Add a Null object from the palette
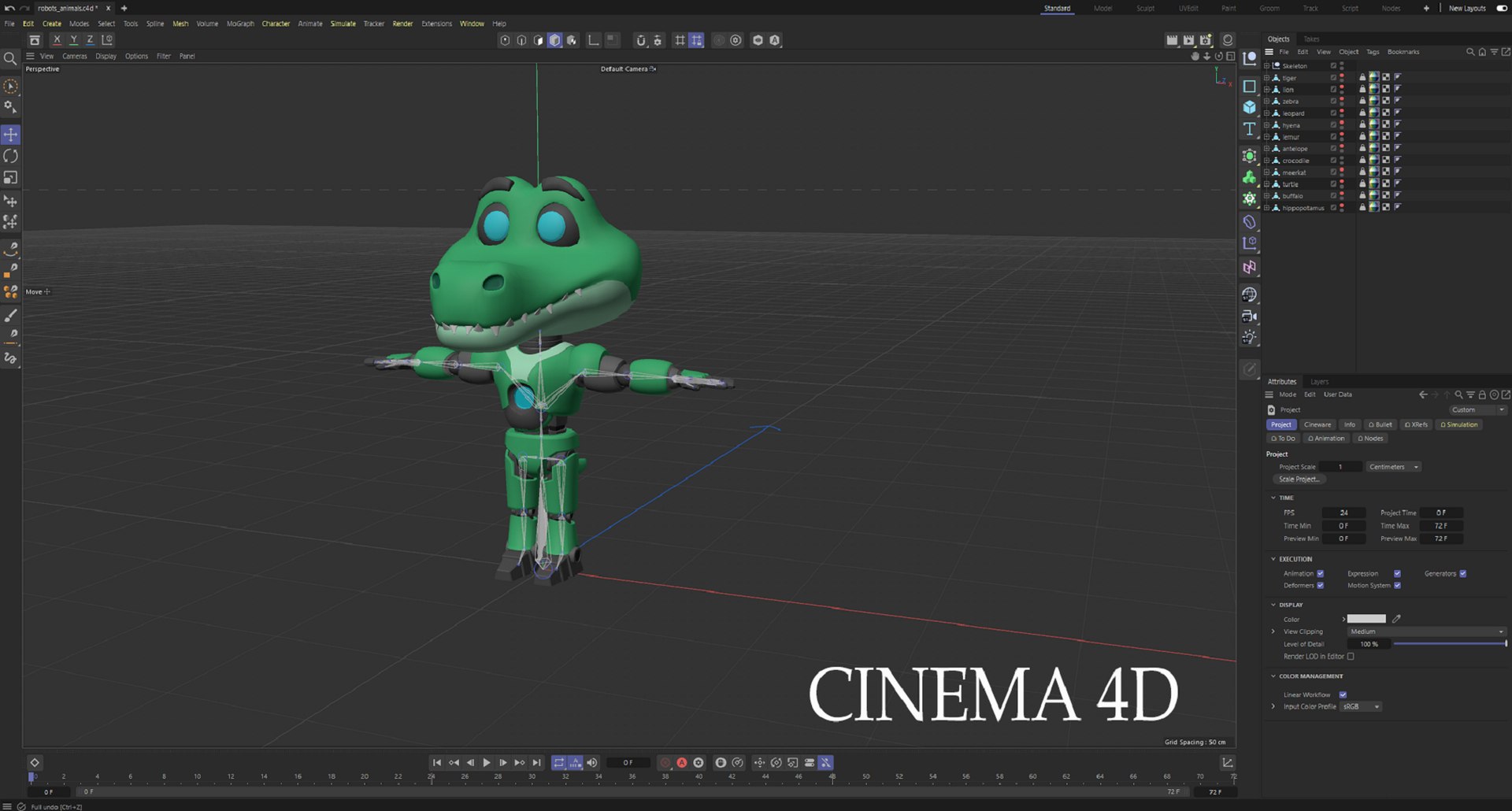Viewport: 1512px width, 811px height. [1250, 58]
